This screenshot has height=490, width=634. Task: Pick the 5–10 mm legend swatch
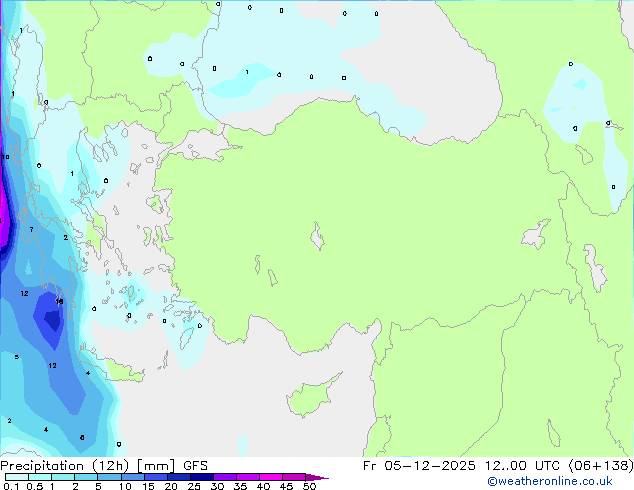tap(109, 477)
